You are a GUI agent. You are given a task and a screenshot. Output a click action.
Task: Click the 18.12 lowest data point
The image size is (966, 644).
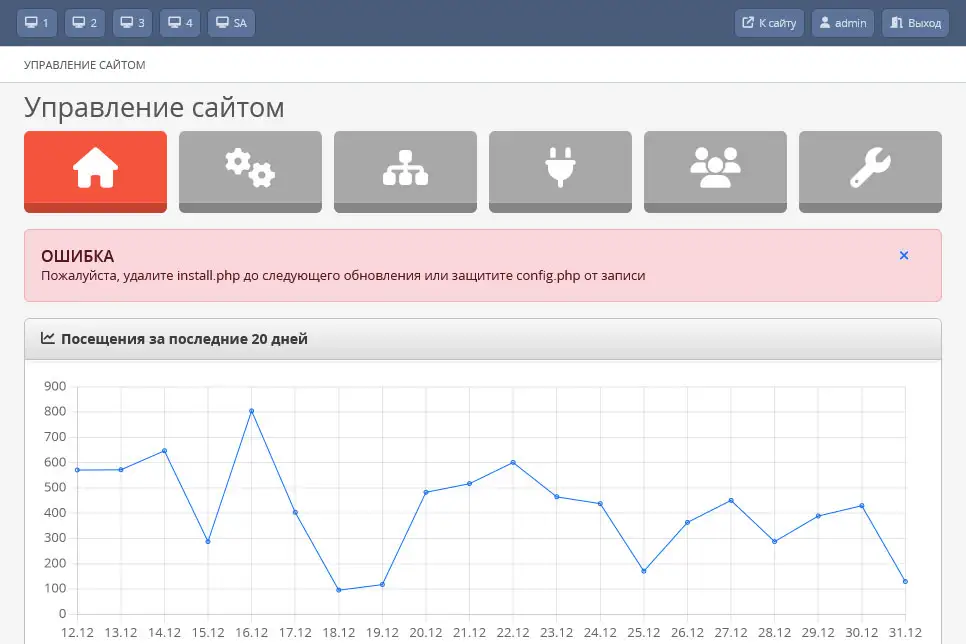point(338,590)
